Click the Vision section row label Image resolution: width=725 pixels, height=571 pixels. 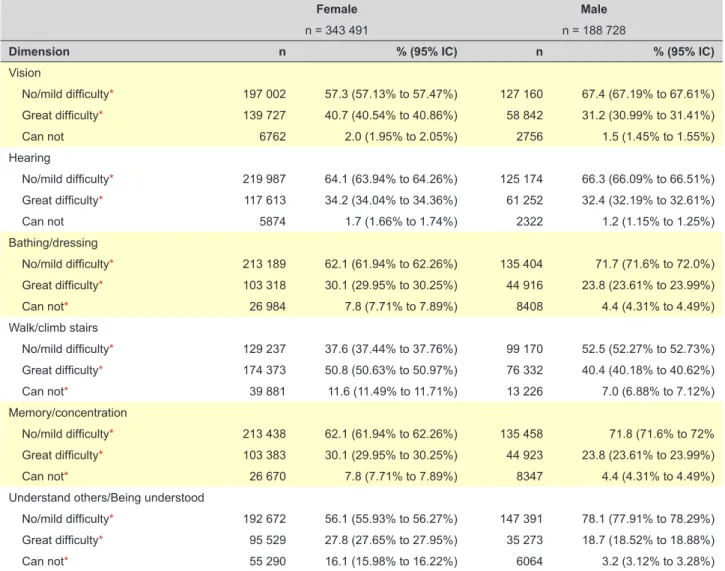click(25, 73)
